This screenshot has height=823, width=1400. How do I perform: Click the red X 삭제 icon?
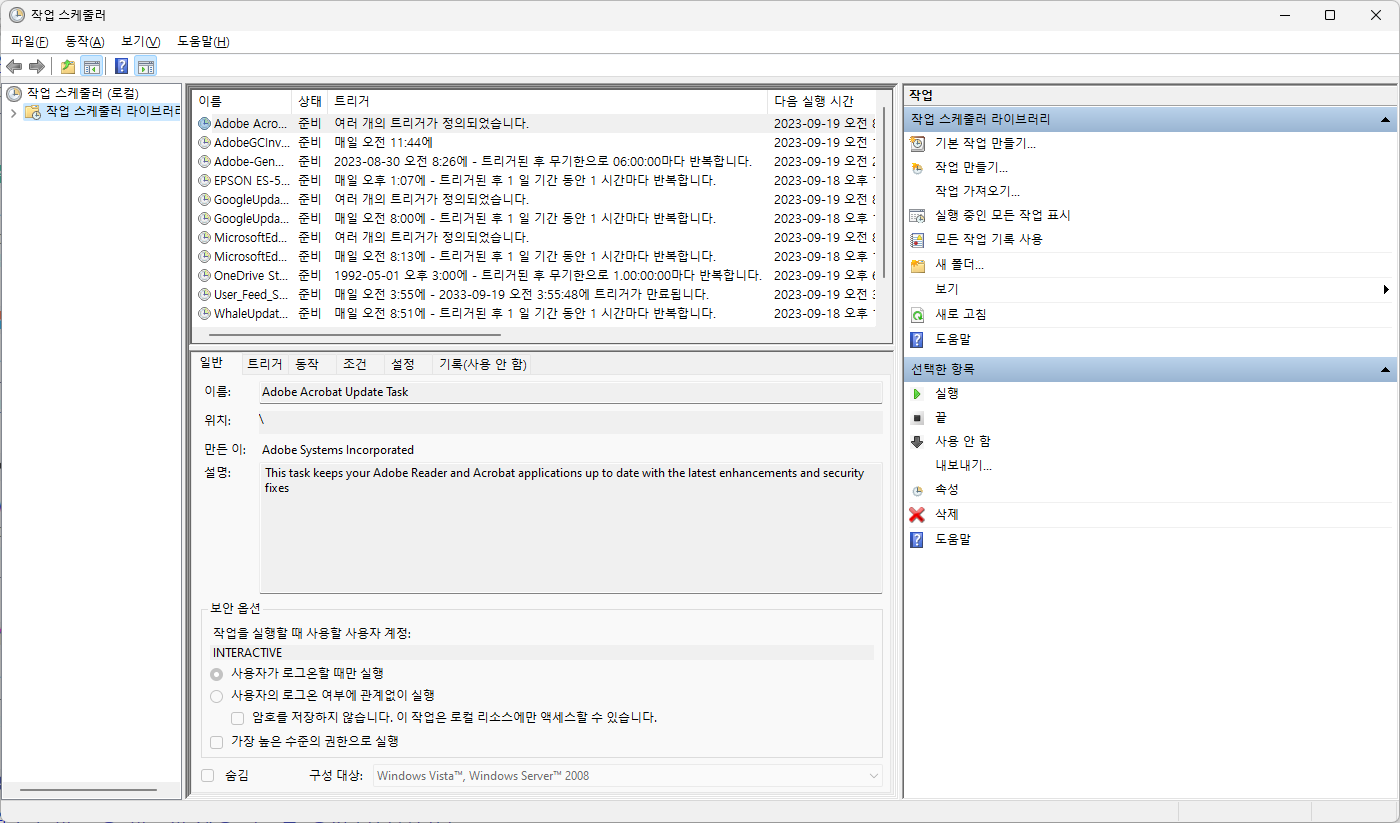(917, 514)
